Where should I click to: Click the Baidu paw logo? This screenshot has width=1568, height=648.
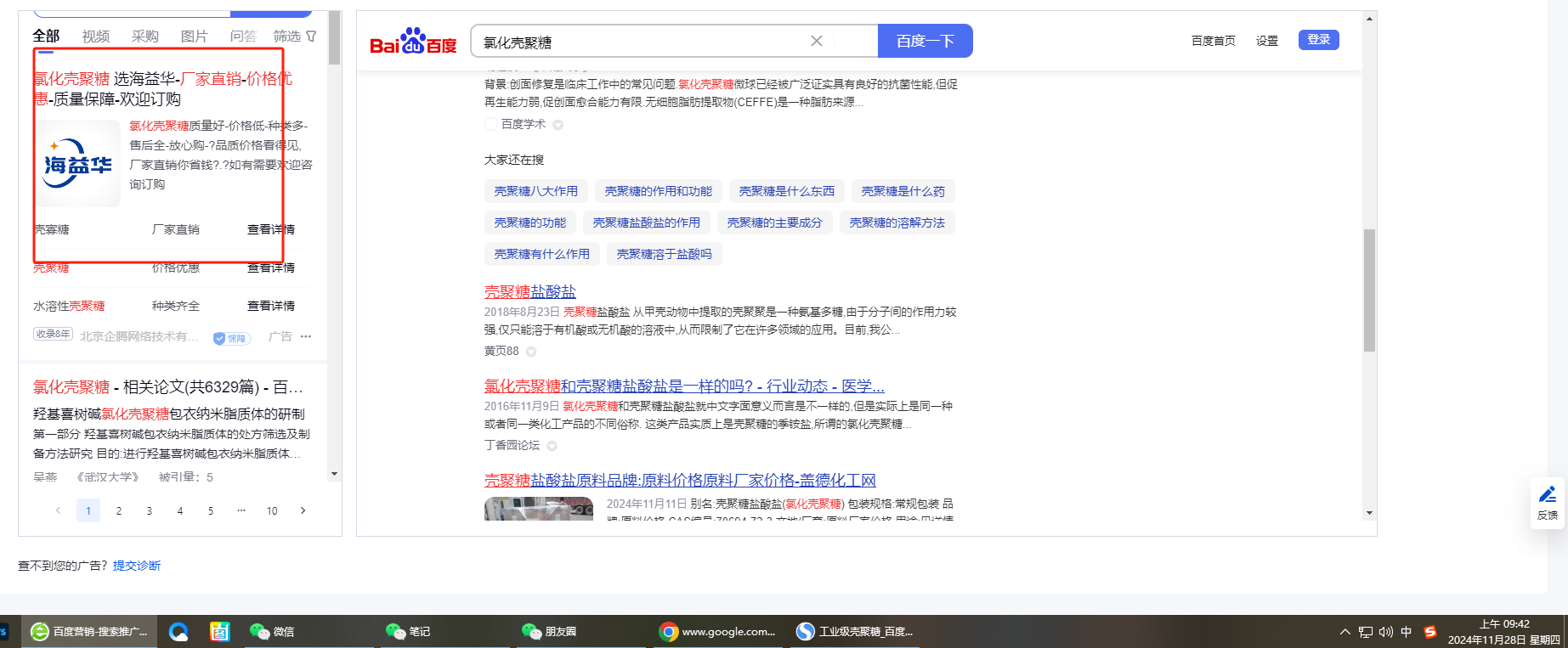pyautogui.click(x=413, y=42)
